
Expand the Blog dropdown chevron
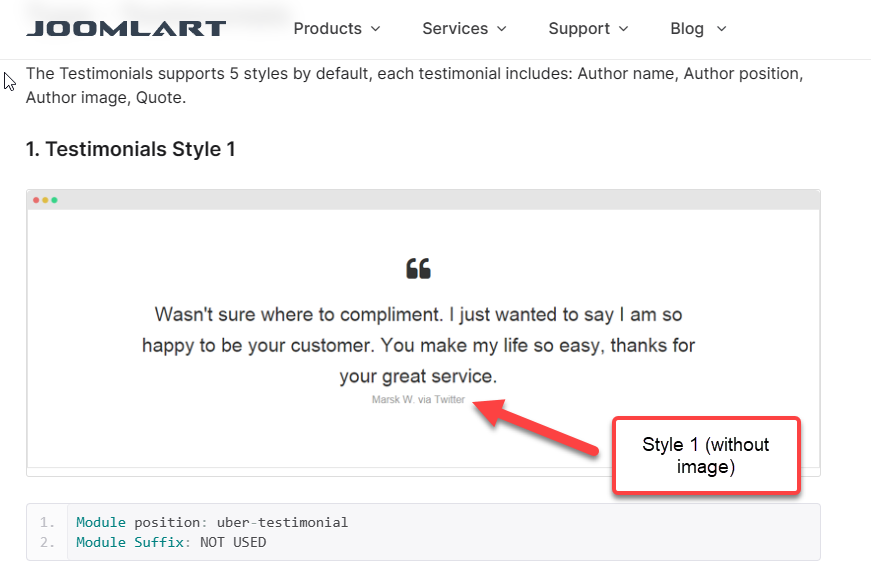(722, 29)
